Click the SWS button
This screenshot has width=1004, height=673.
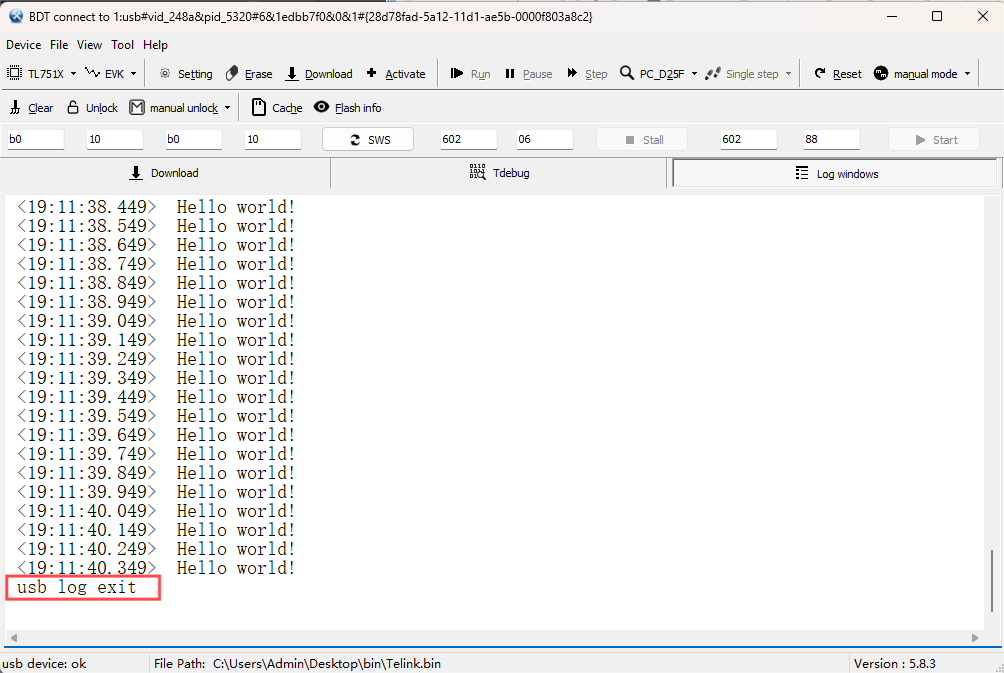(368, 140)
